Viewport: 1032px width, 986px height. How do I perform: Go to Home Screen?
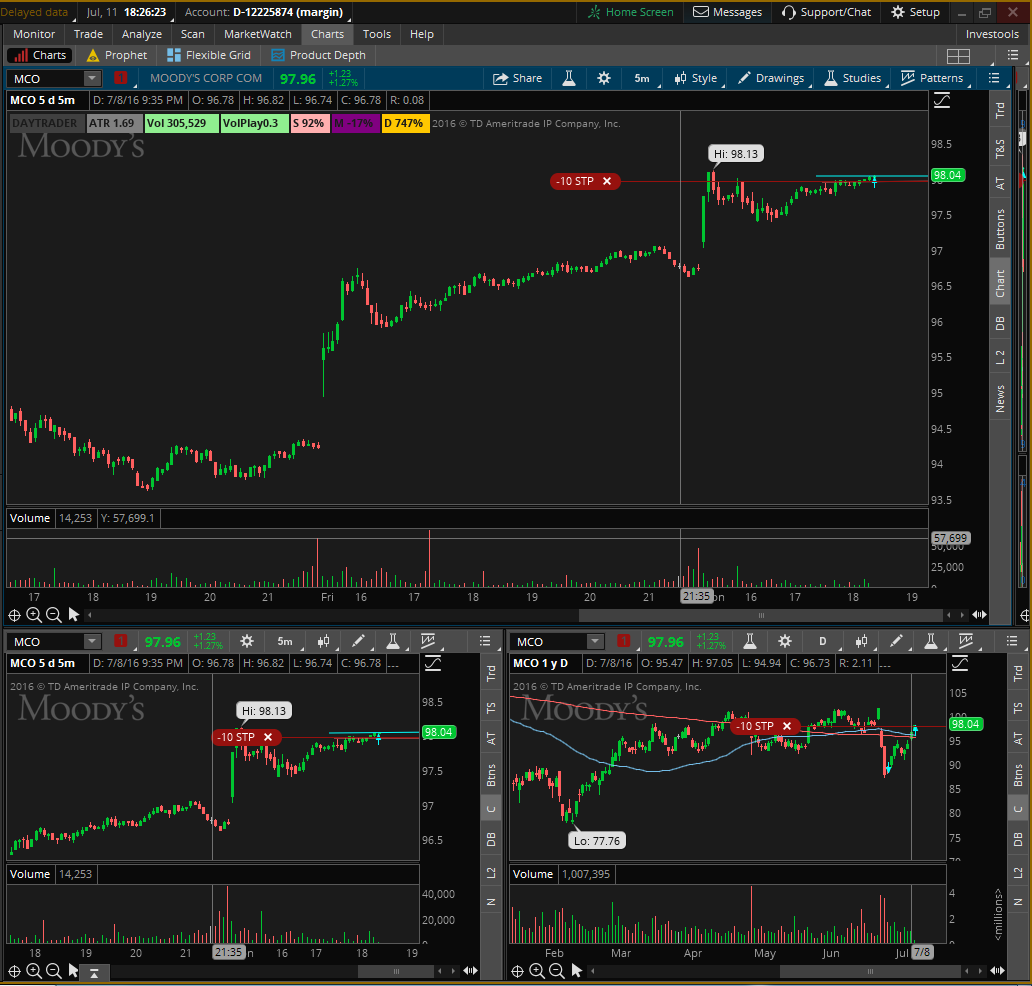[x=631, y=12]
